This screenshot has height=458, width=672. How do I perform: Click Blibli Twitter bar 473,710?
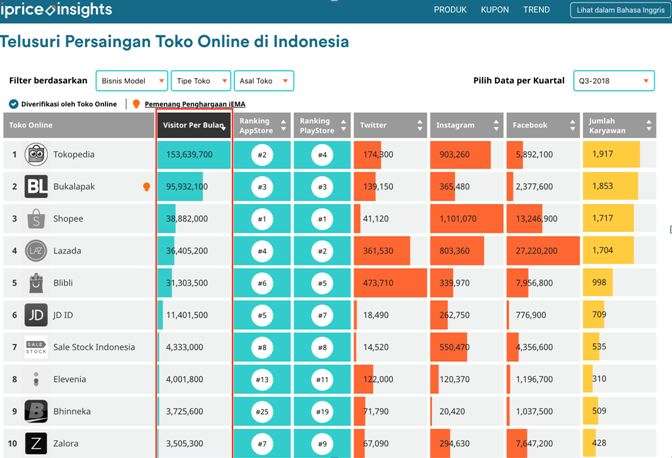tap(390, 283)
